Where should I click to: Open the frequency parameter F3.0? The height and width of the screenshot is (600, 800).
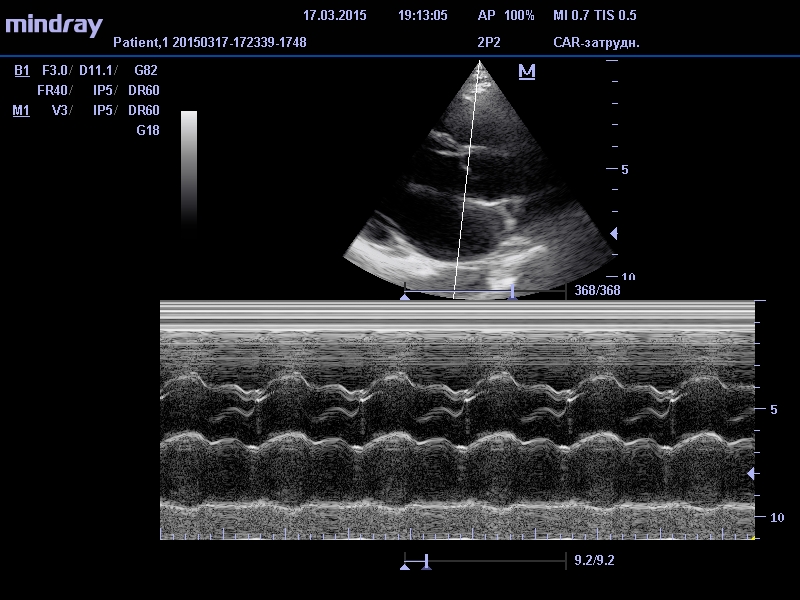click(x=55, y=71)
